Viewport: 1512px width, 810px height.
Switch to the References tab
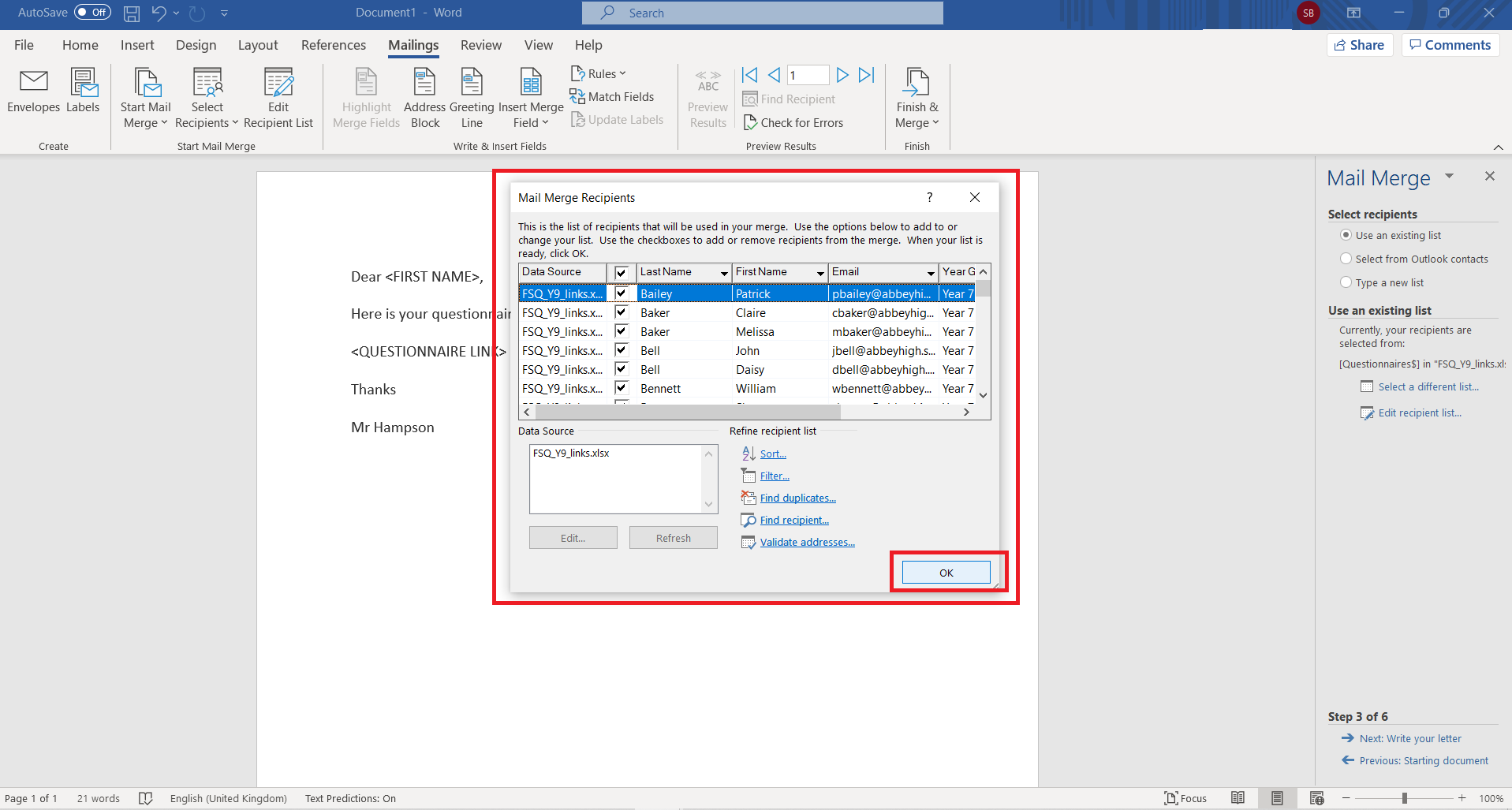click(333, 45)
